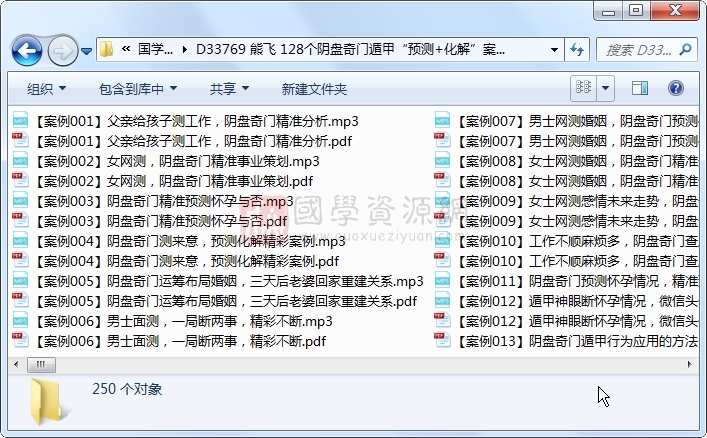Toggle the preview pane

pyautogui.click(x=640, y=88)
